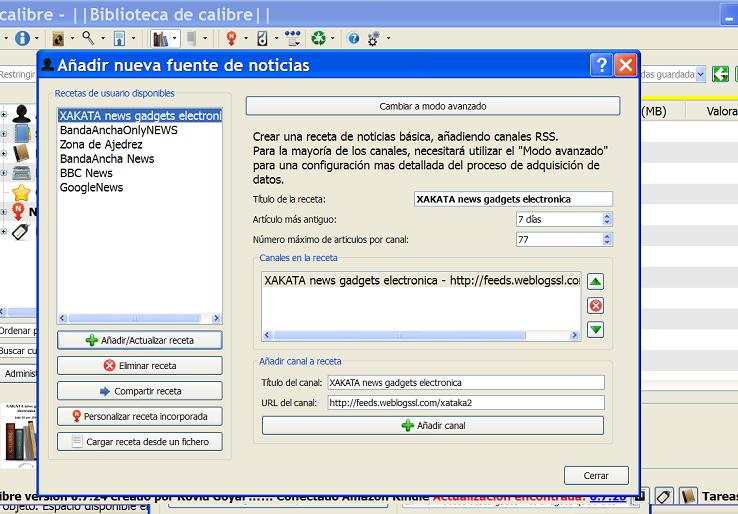Image resolution: width=738 pixels, height=514 pixels.
Task: Select the Zona de Ajedrez recipe
Action: 101,145
